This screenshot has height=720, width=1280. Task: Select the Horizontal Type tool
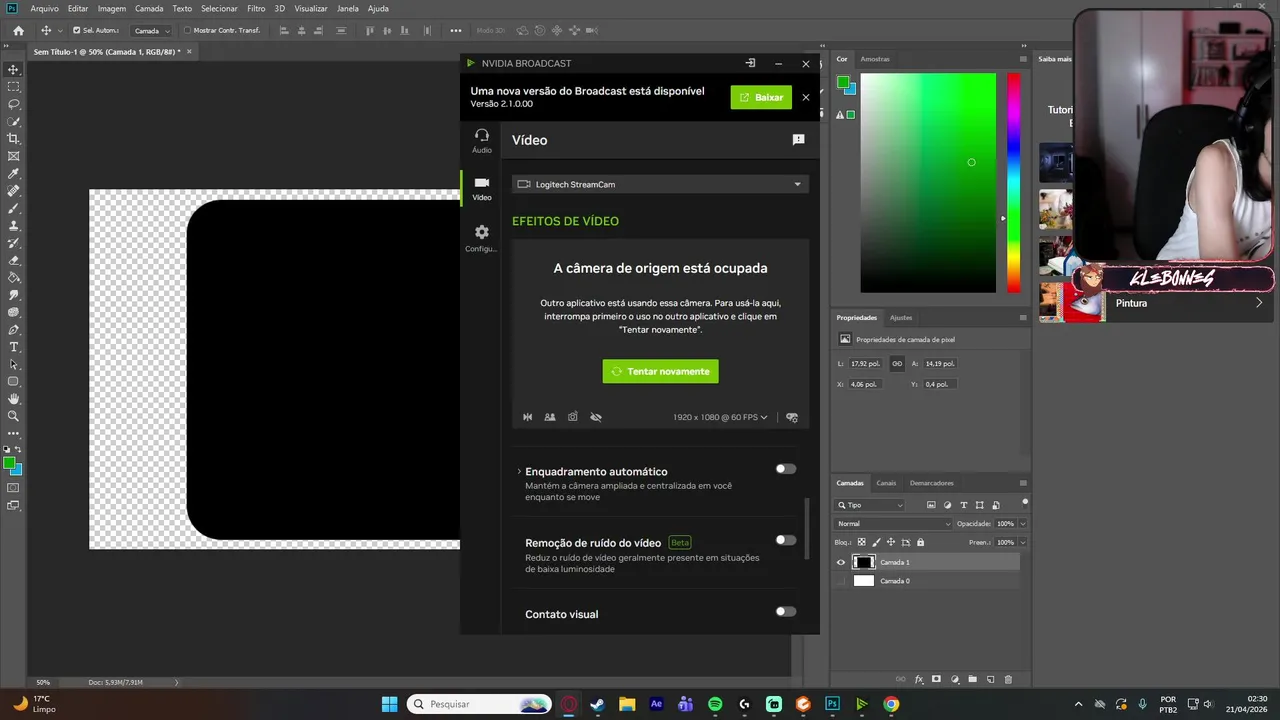14,347
